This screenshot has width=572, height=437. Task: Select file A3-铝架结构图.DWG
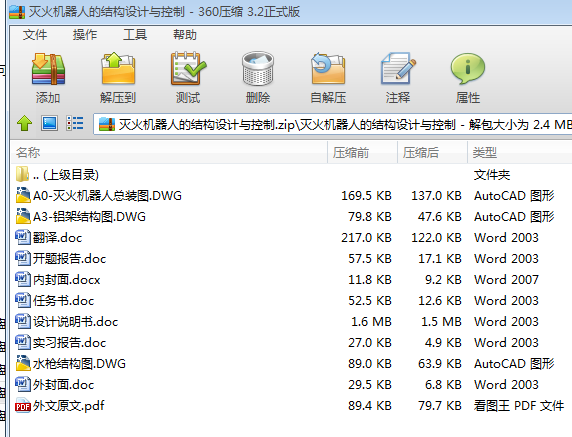tap(291, 217)
